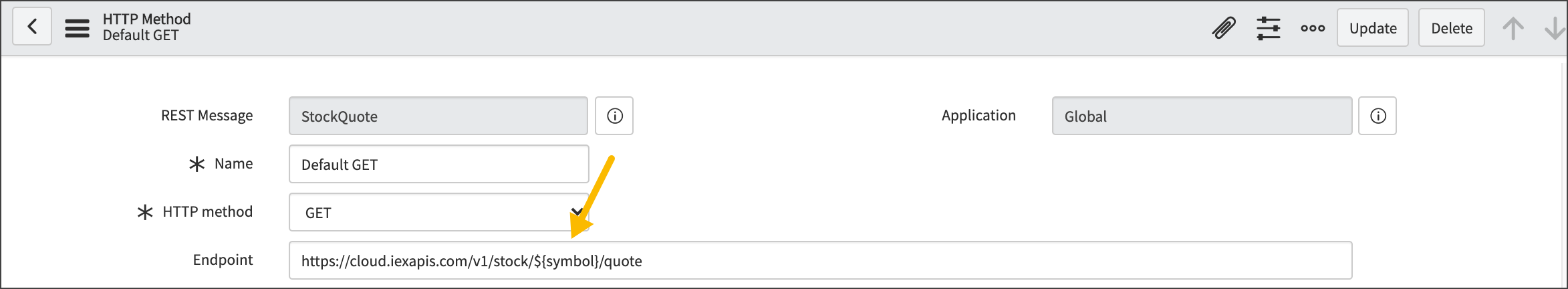Click info icon beside REST Message field
The height and width of the screenshot is (289, 1568).
tap(614, 116)
